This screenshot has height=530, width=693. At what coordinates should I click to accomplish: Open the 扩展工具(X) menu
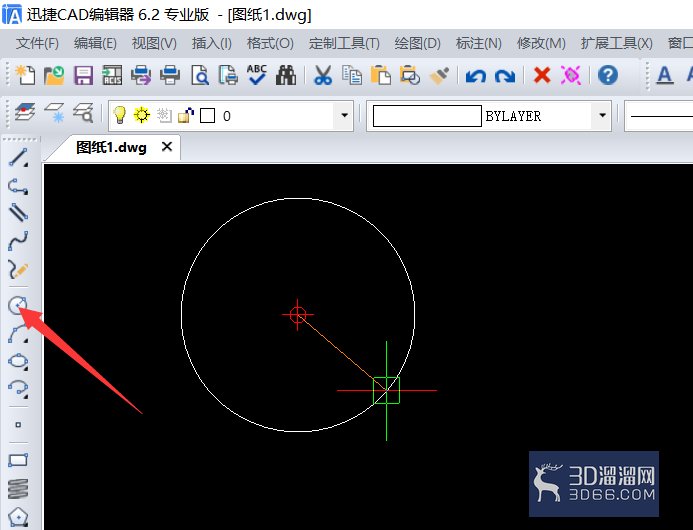point(617,43)
